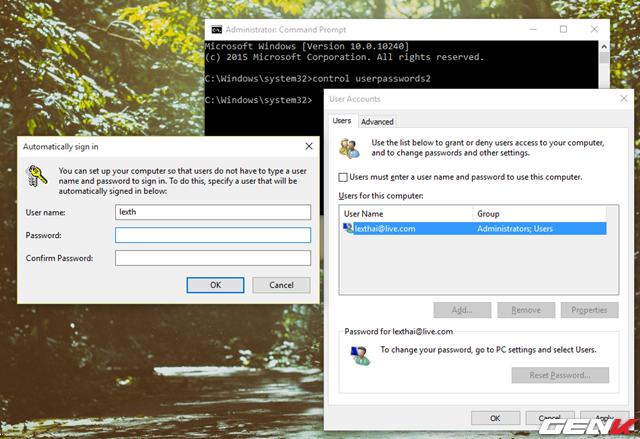Click the 'Administrators; Users' group cell
Screen dimensions: 640x439
click(x=515, y=229)
